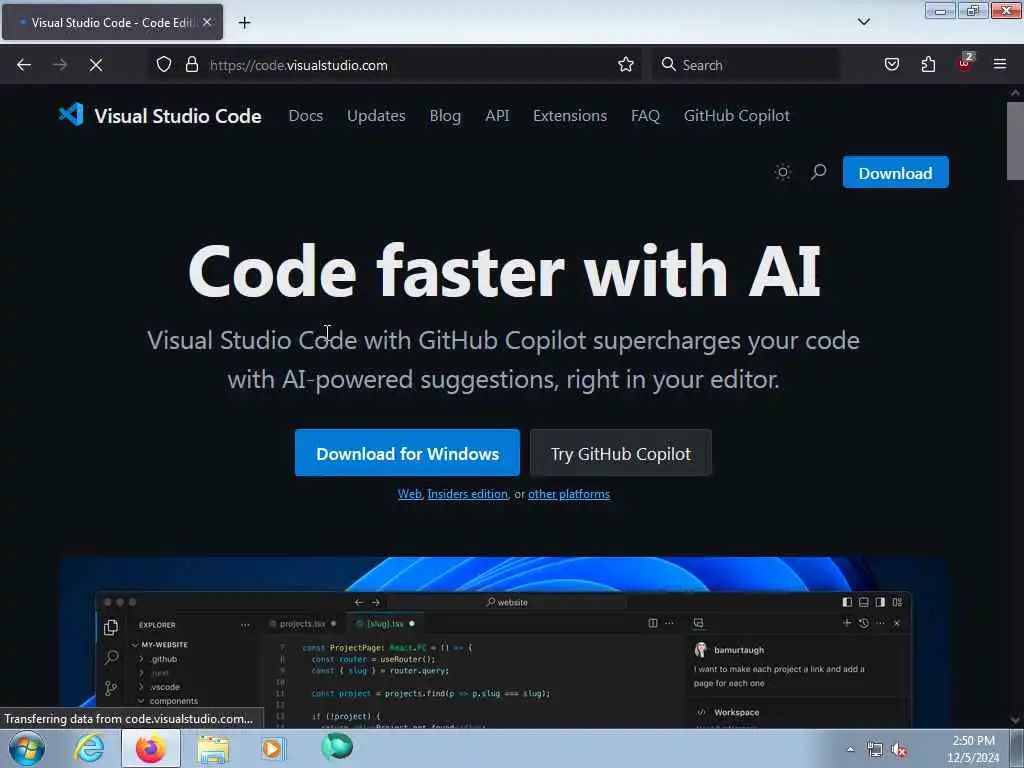Screen dimensions: 1024x768
Task: Click the search icon in VS Code preview sidebar
Action: coord(112,657)
